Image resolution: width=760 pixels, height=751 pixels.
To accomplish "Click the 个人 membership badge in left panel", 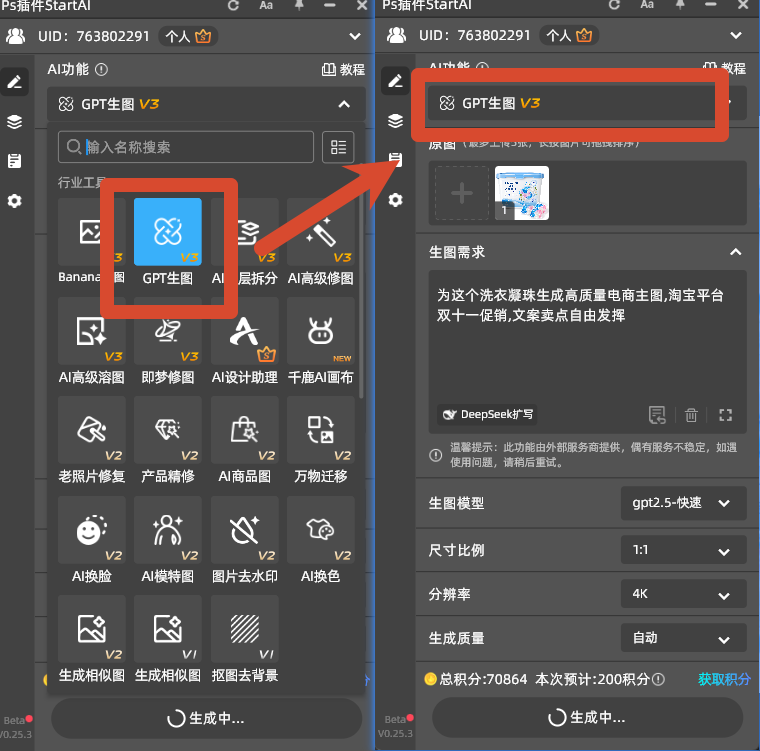I will [188, 36].
